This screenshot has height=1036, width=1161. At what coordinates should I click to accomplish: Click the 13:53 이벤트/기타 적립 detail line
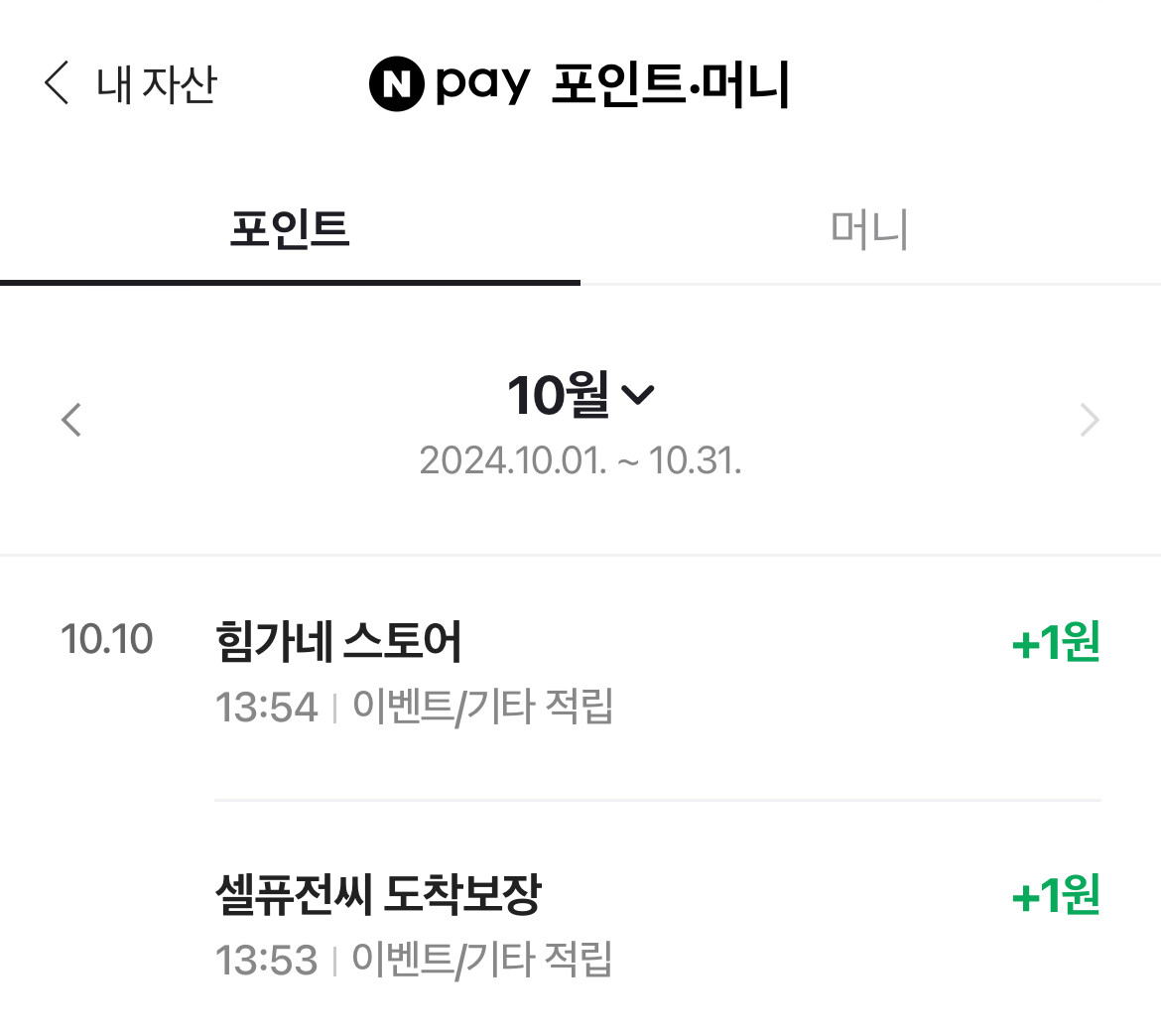[414, 961]
